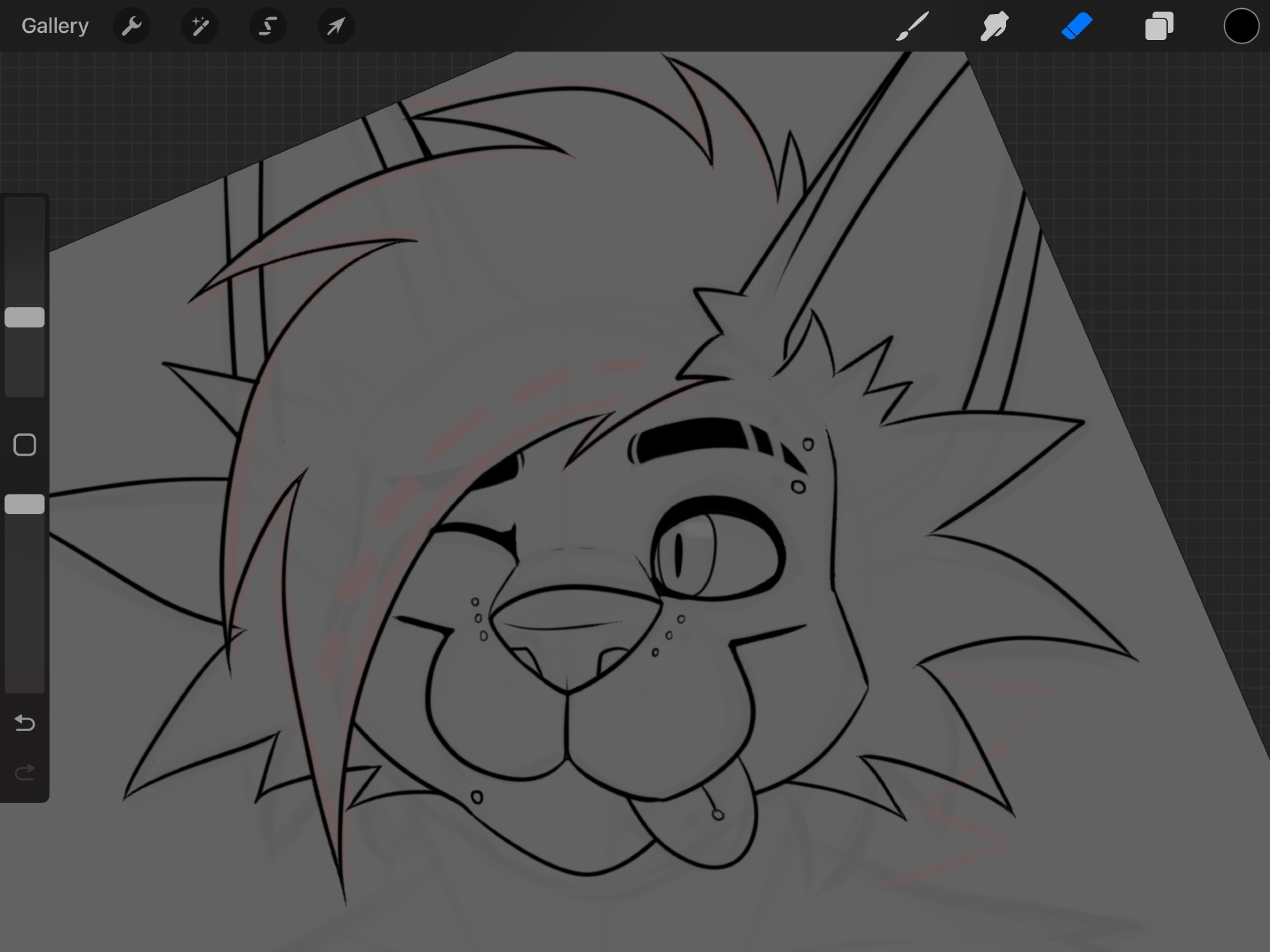This screenshot has width=1270, height=952.
Task: Undo the last action
Action: (25, 722)
